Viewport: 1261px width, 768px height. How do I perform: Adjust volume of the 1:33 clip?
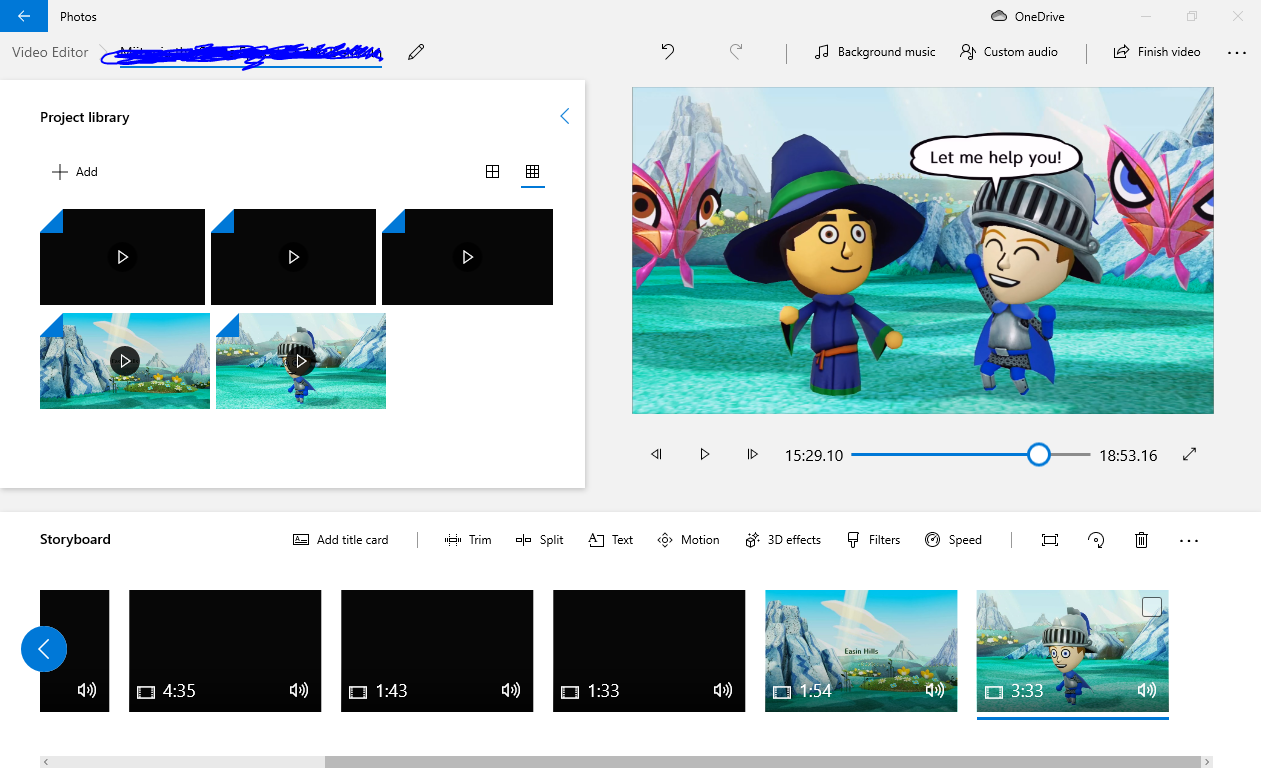pos(722,690)
